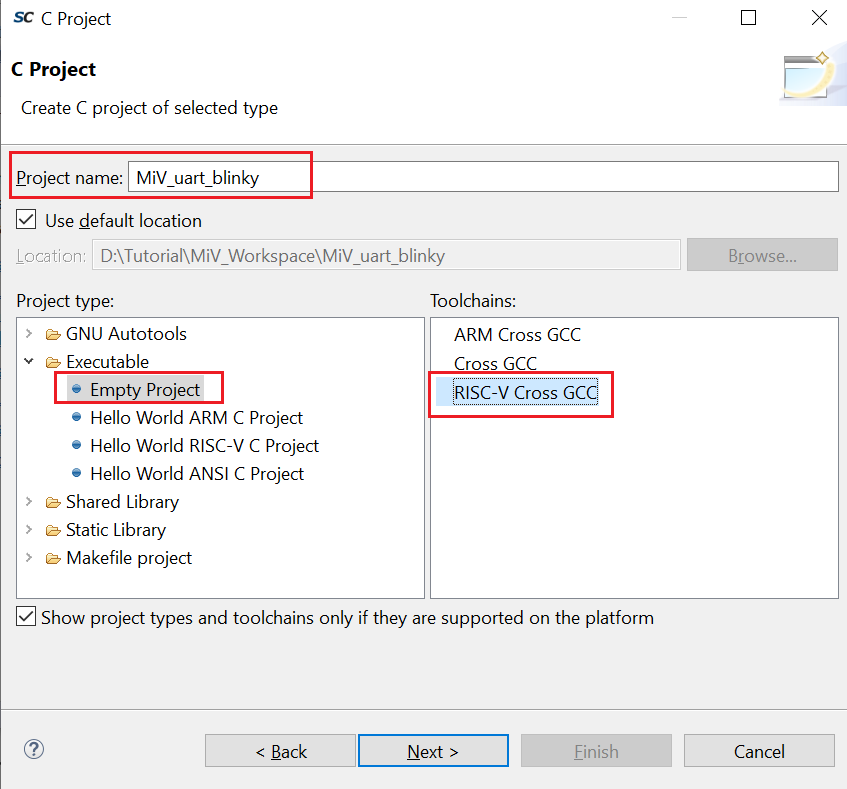This screenshot has height=789, width=847.
Task: Click the Executable folder icon
Action: (x=52, y=362)
